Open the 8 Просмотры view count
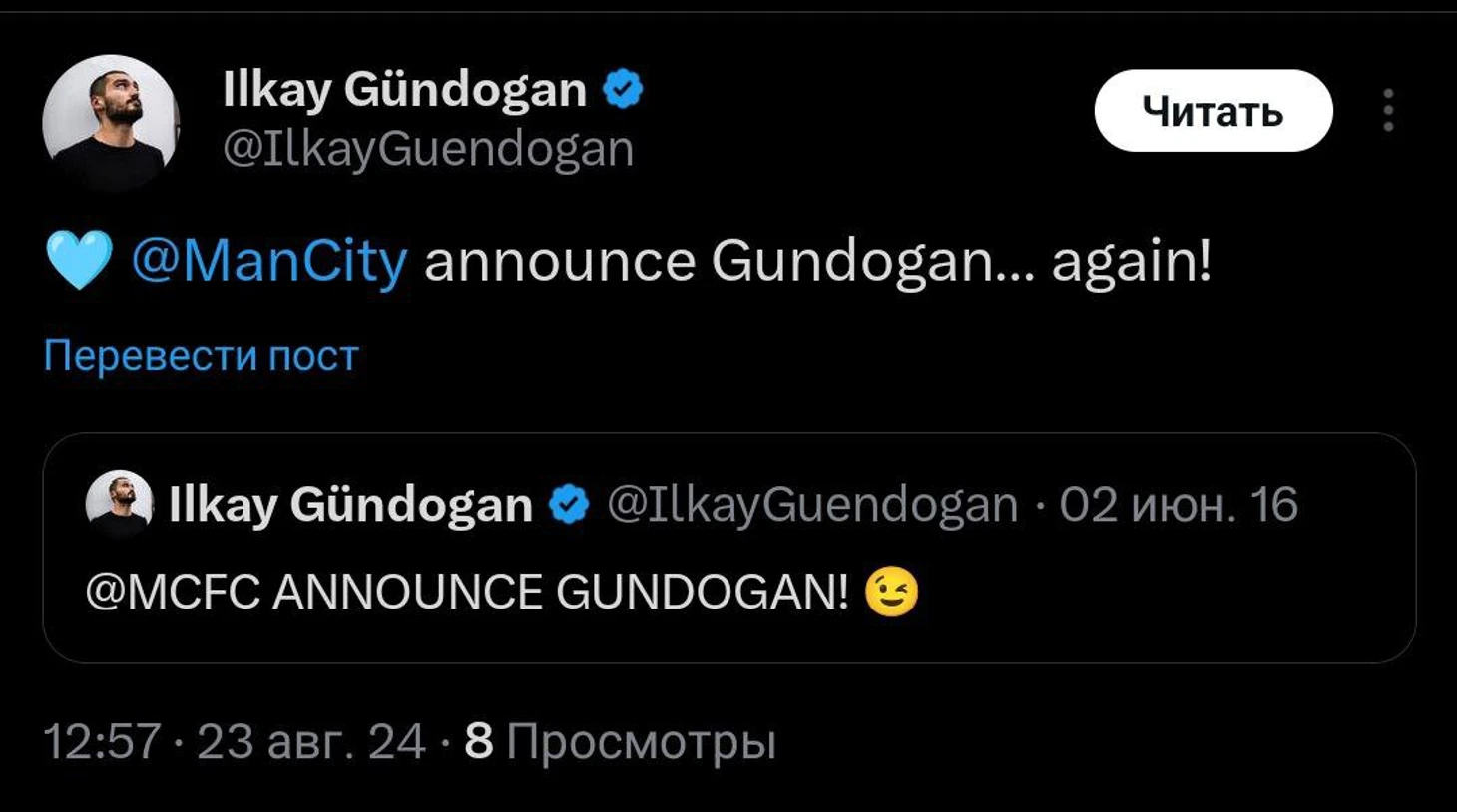The width and height of the screenshot is (1457, 812). point(620,741)
